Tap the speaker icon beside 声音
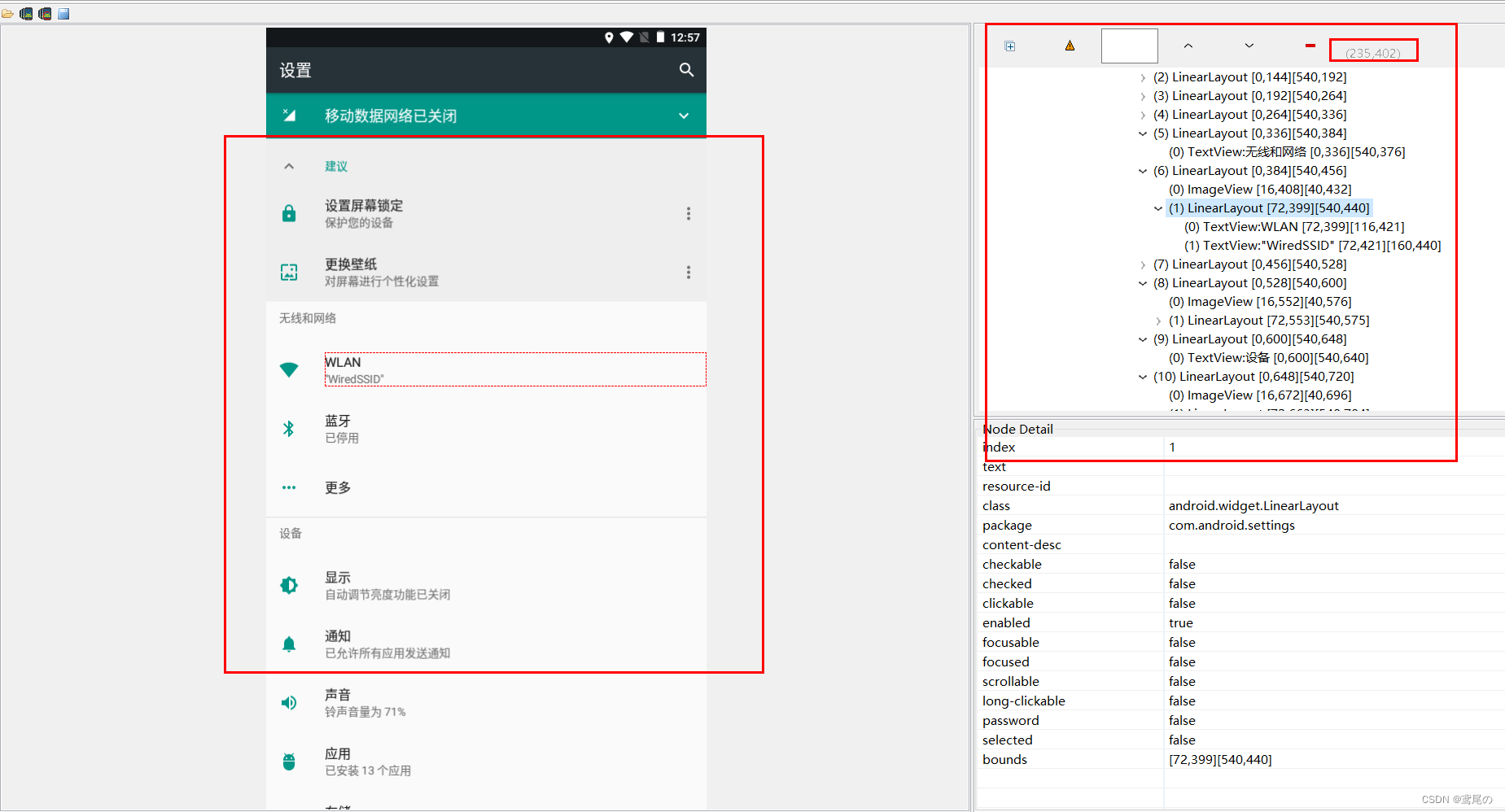 (x=289, y=703)
